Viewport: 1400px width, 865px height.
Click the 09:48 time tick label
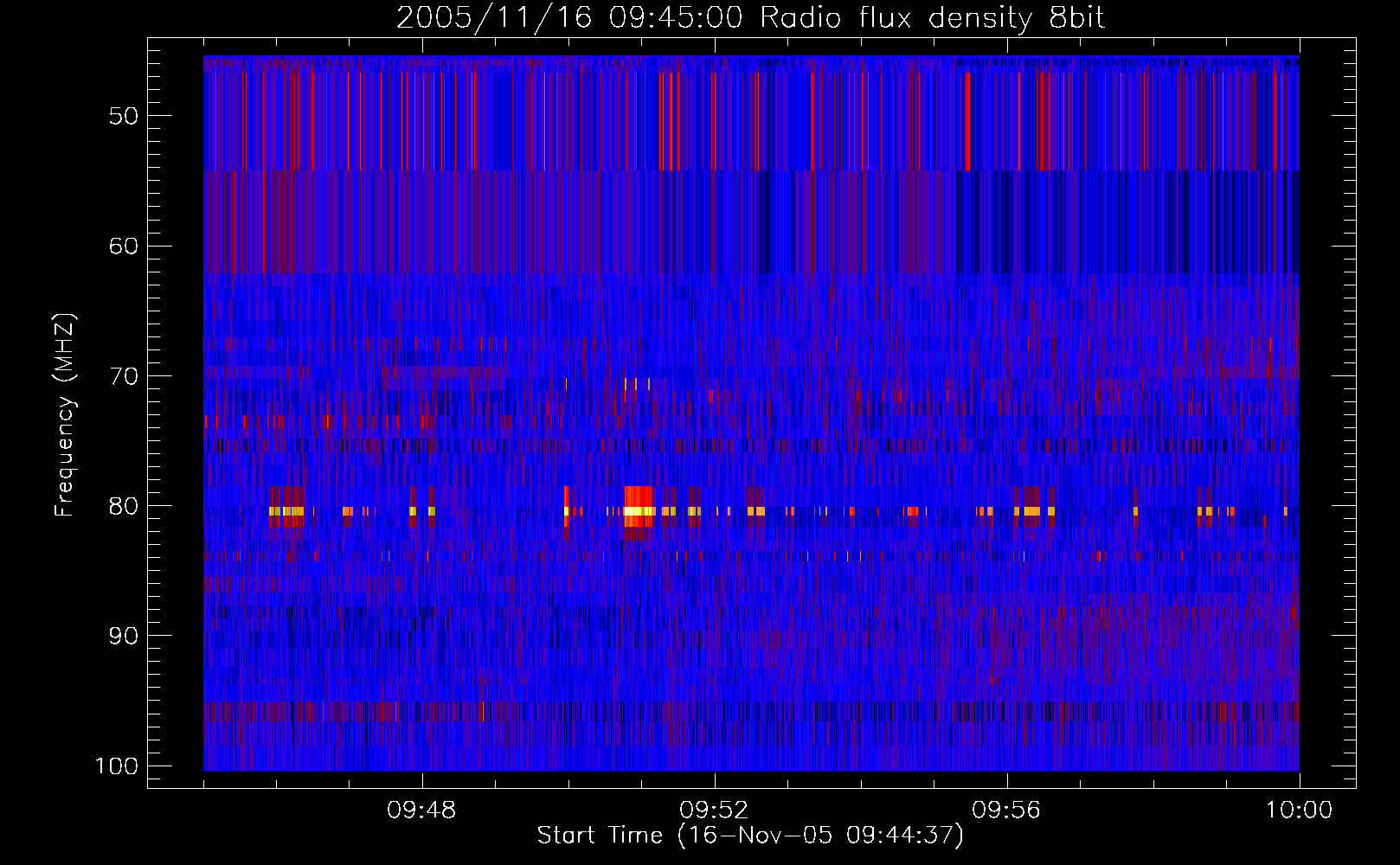[421, 811]
